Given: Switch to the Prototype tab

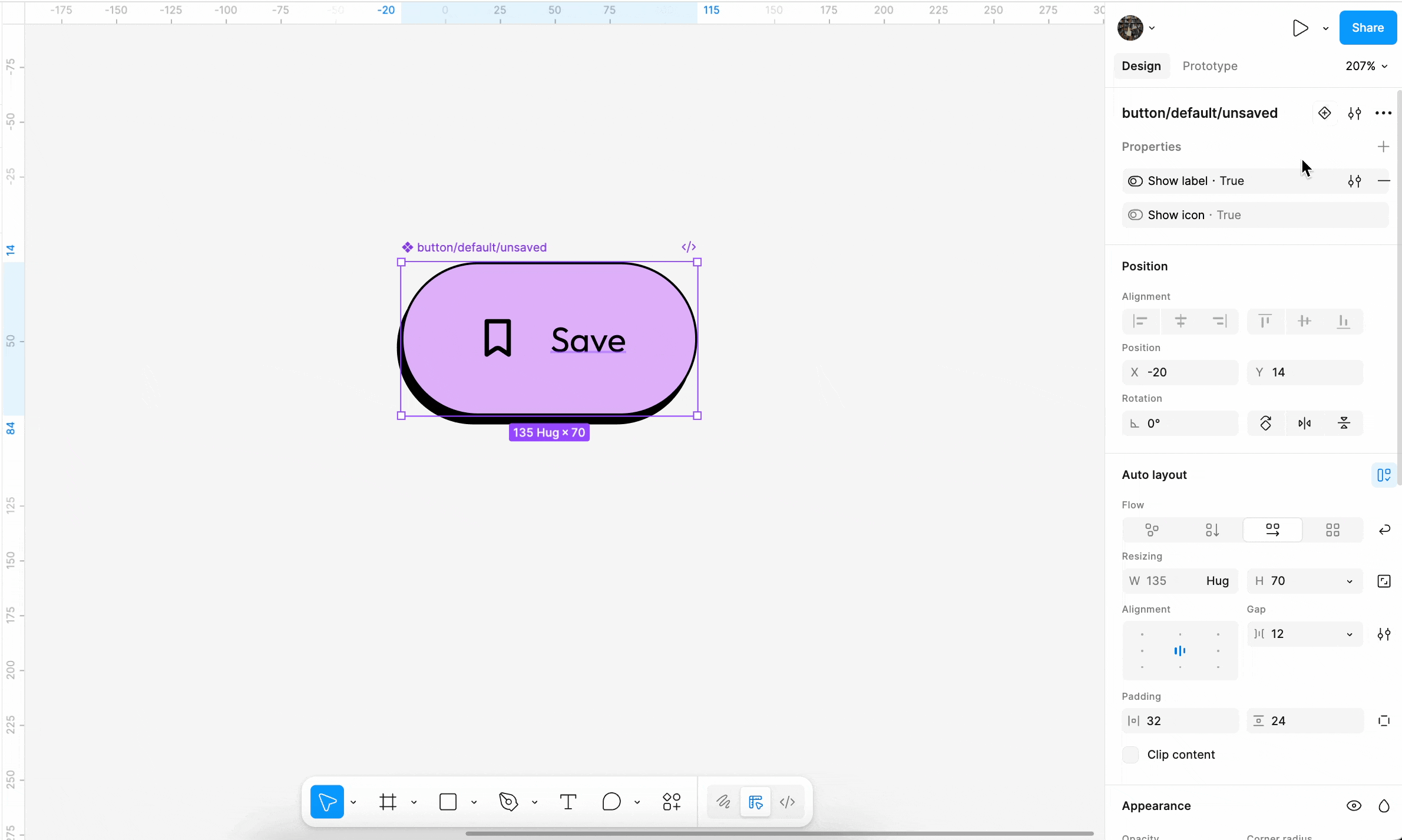Looking at the screenshot, I should click(1209, 66).
